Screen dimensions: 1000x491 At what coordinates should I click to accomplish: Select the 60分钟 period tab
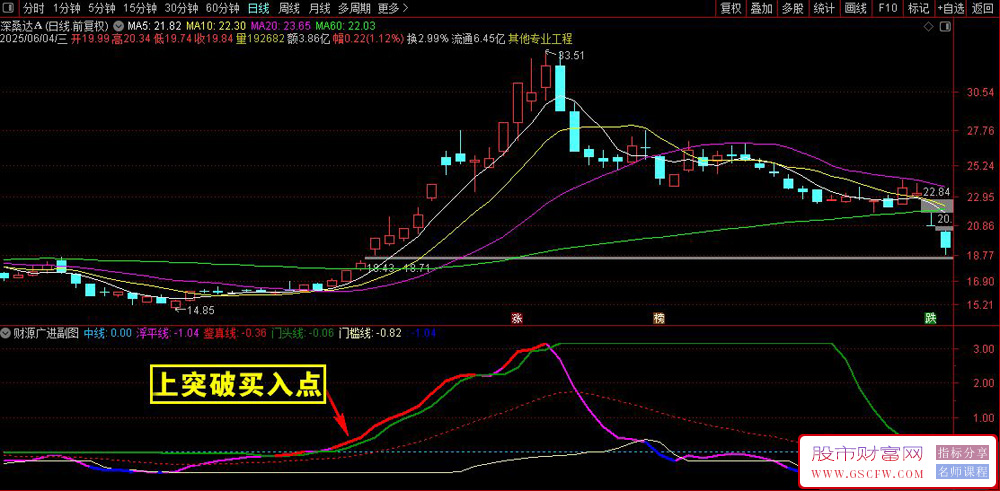pyautogui.click(x=223, y=8)
